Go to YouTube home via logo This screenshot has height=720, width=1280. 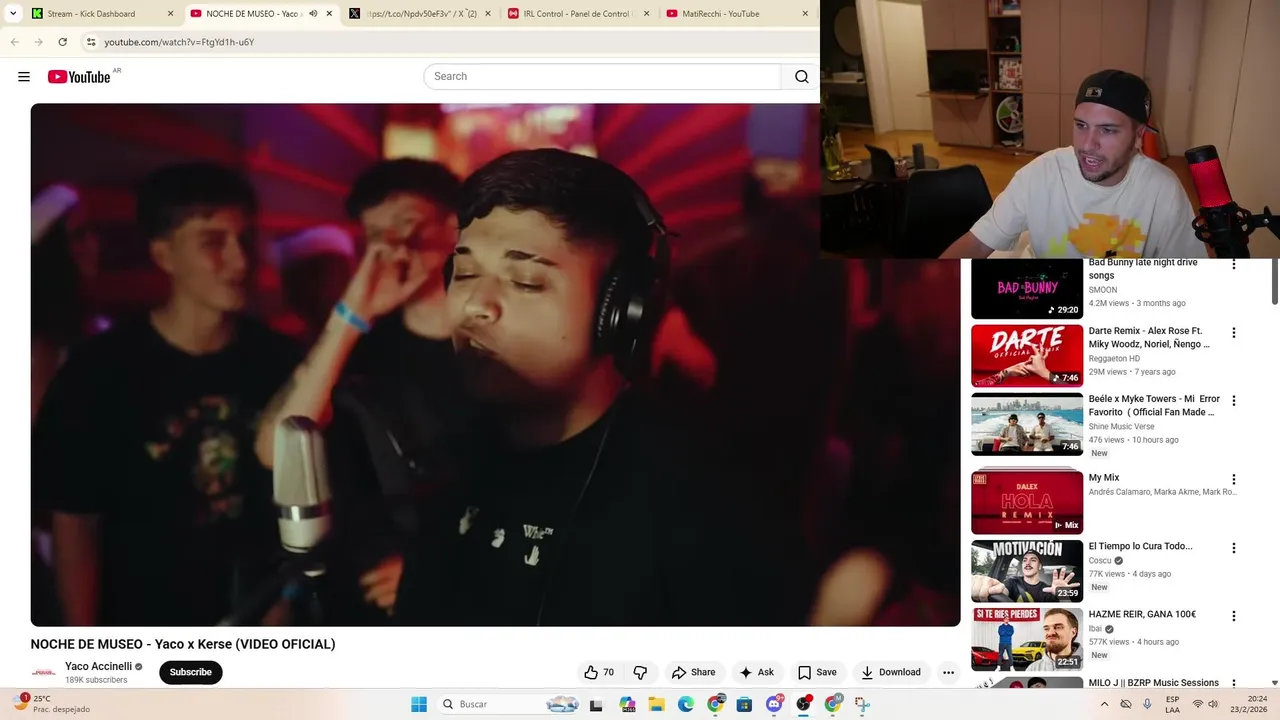pos(79,77)
